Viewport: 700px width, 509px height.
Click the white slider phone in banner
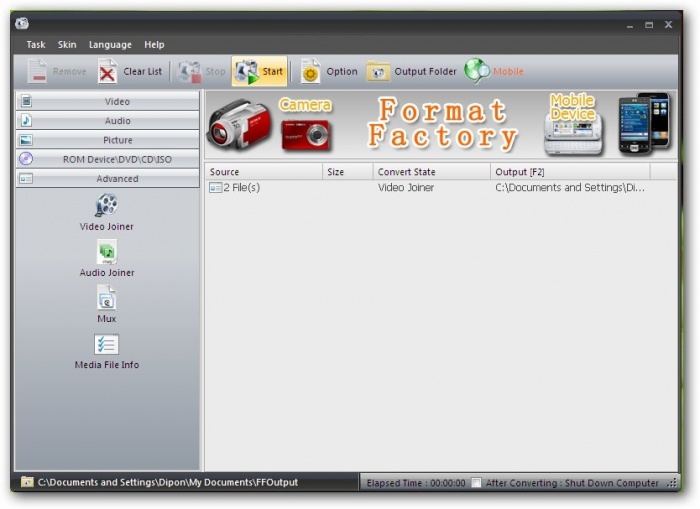[573, 133]
